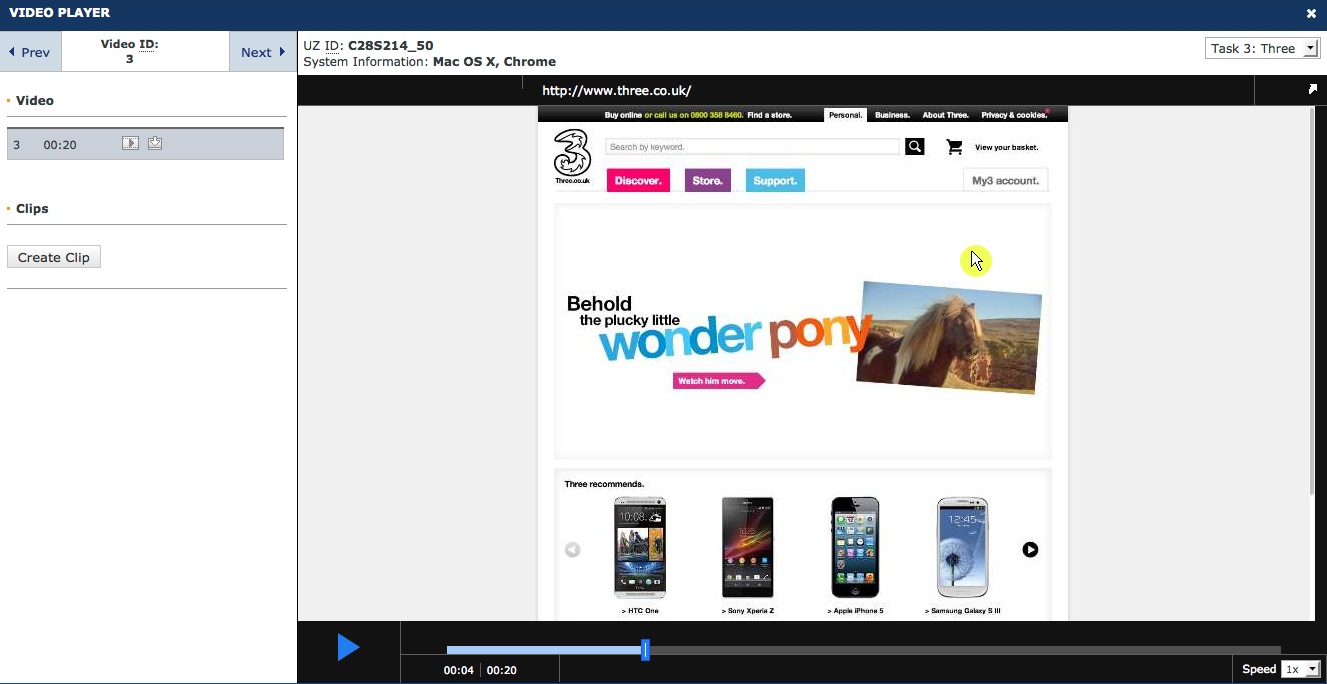Play video 3 using the filmstrip icon

point(130,143)
